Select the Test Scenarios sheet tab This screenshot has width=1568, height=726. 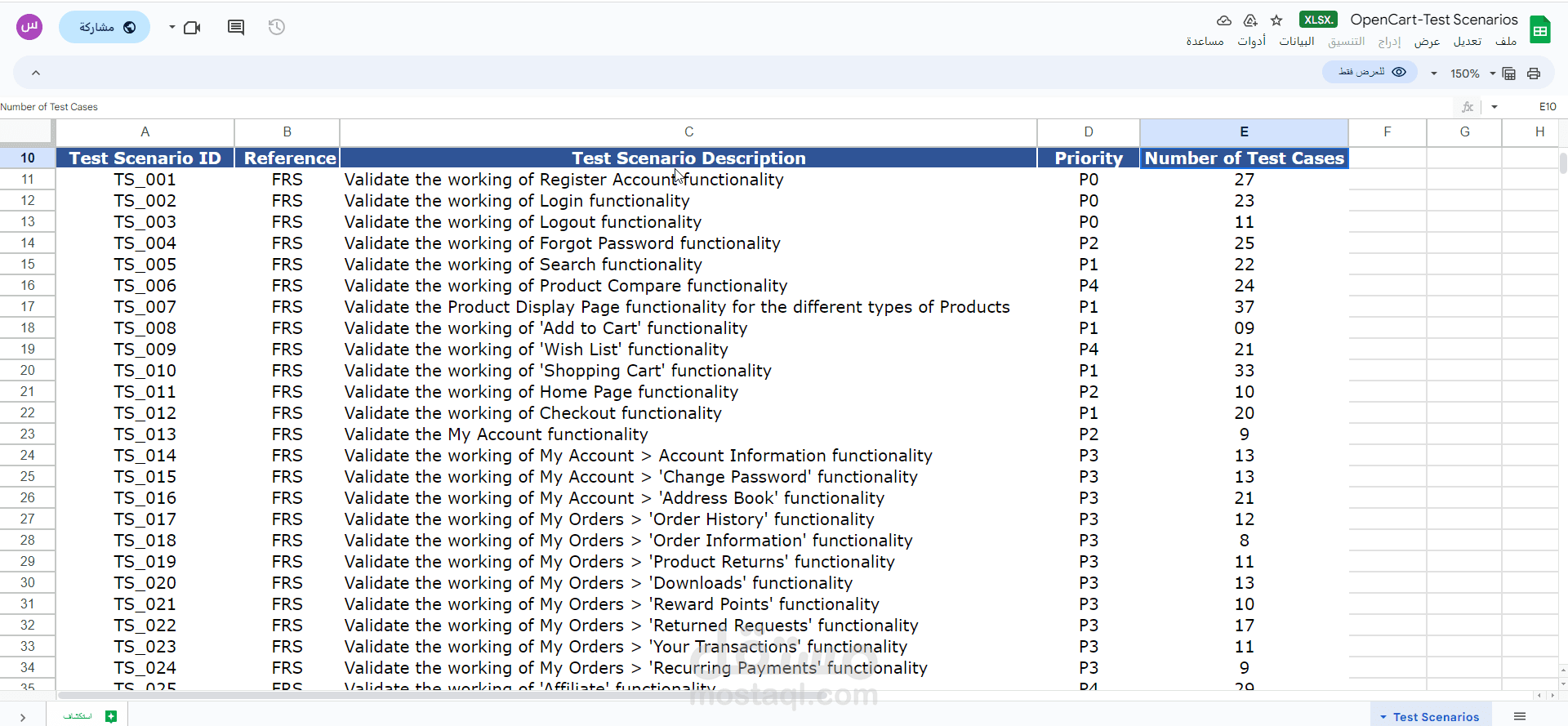1436,716
